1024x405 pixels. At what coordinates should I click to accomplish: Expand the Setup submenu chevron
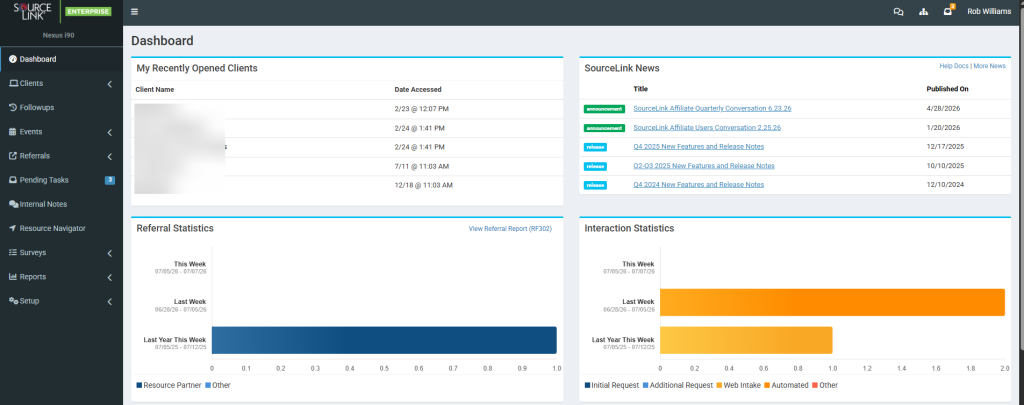click(110, 301)
